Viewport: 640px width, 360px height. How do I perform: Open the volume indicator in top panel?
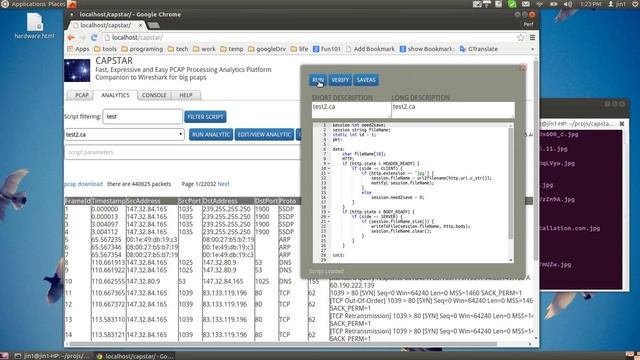pyautogui.click(x=568, y=4)
